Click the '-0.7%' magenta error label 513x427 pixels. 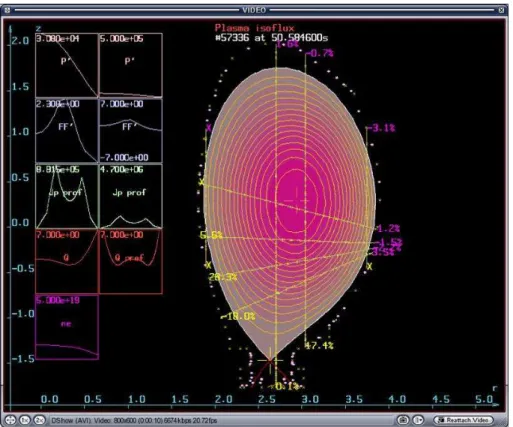click(x=321, y=53)
